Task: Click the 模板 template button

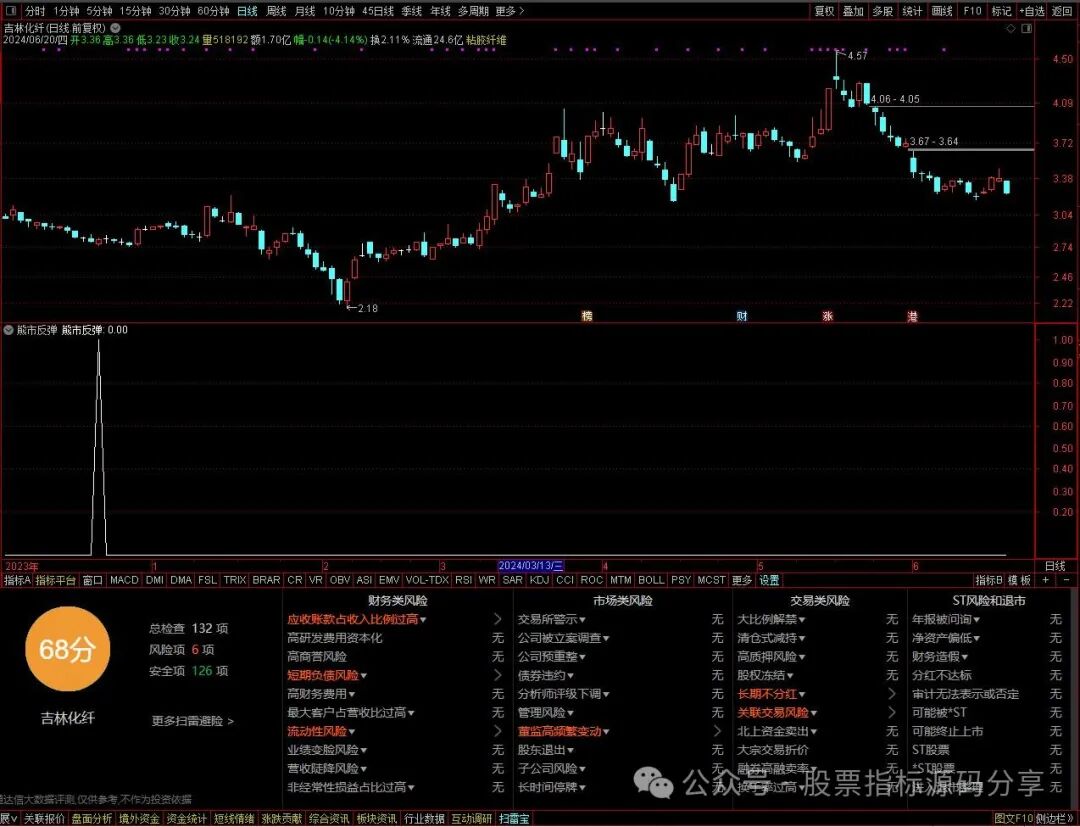Action: click(x=1020, y=580)
